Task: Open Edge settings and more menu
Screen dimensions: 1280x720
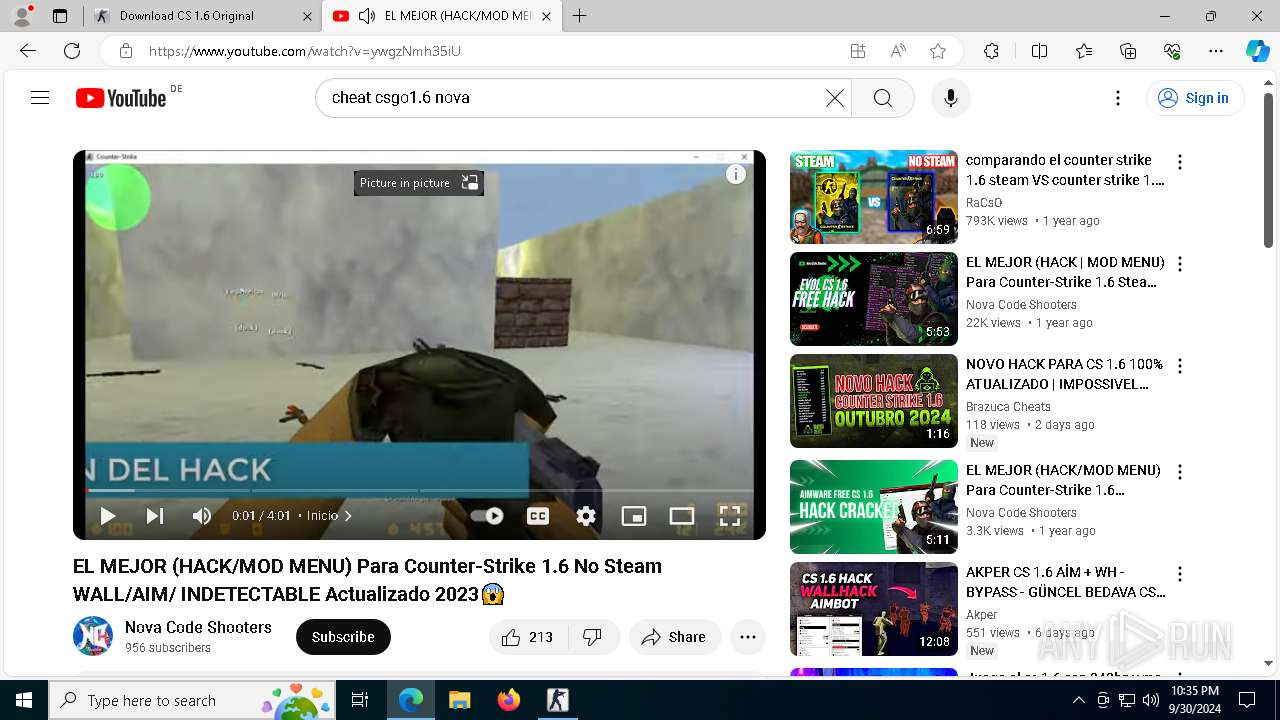Action: 1216,51
